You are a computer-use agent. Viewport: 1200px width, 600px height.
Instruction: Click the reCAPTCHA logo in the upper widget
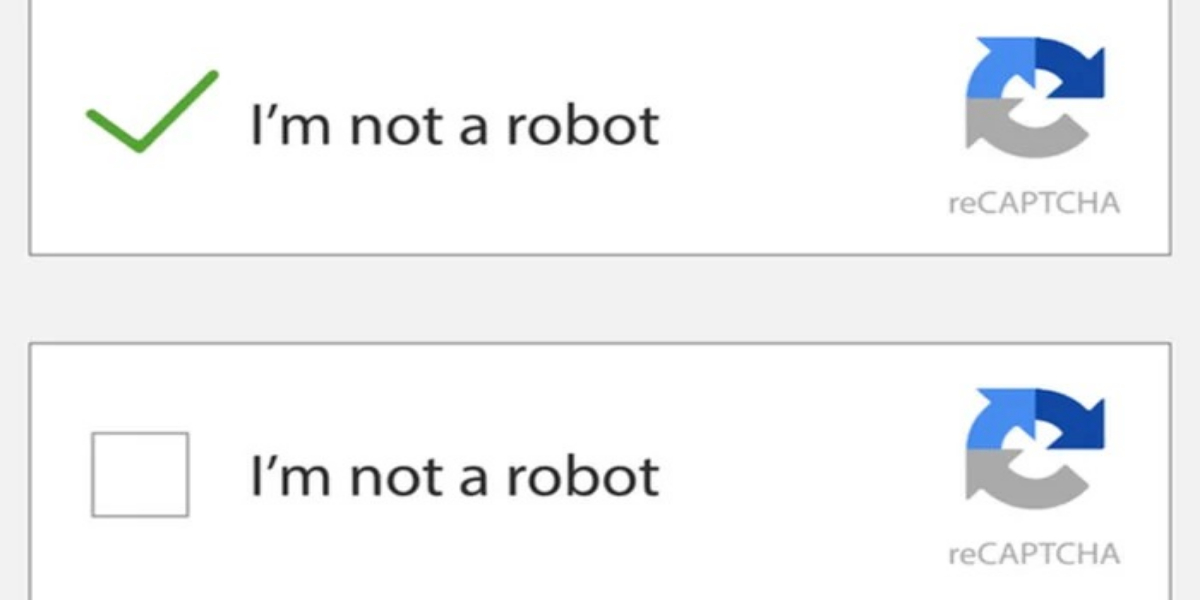pyautogui.click(x=1034, y=98)
